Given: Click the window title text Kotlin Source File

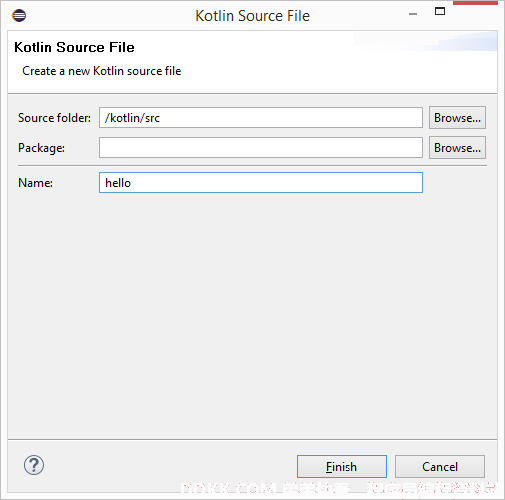Looking at the screenshot, I should tap(252, 16).
